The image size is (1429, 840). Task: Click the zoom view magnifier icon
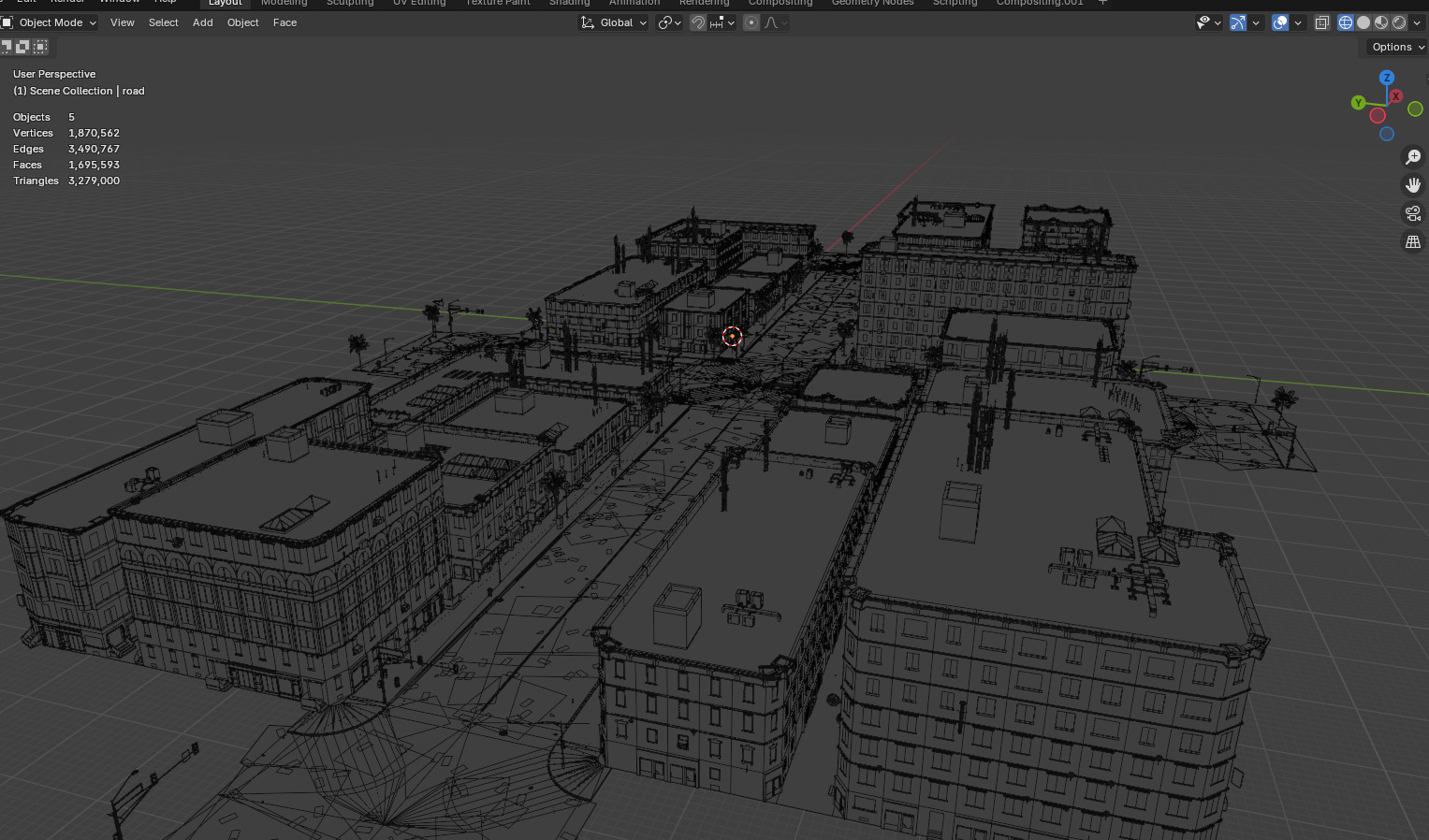[x=1413, y=157]
